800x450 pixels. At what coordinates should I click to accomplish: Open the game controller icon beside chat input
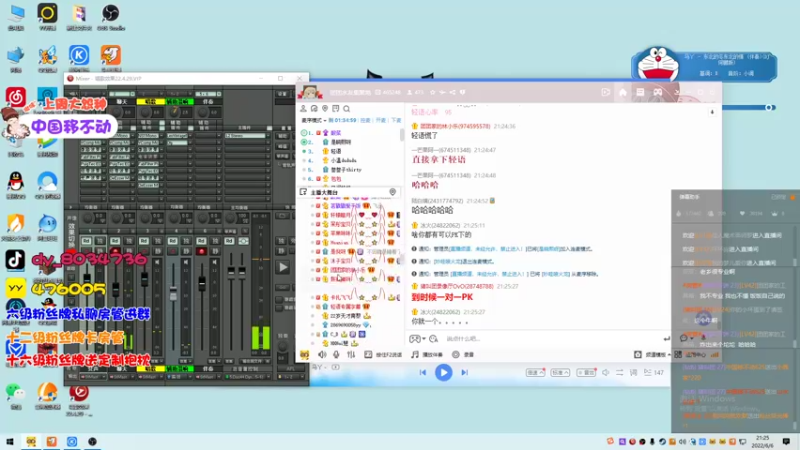pyautogui.click(x=415, y=339)
